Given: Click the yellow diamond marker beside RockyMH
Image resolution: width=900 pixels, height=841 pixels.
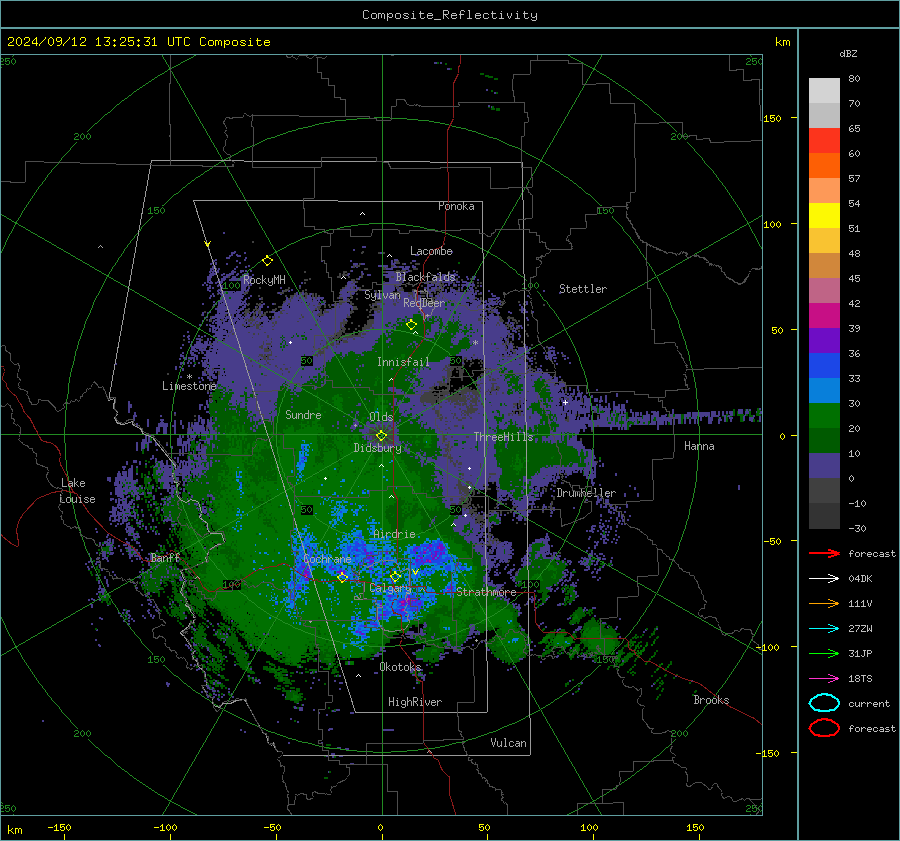Looking at the screenshot, I should pyautogui.click(x=267, y=261).
